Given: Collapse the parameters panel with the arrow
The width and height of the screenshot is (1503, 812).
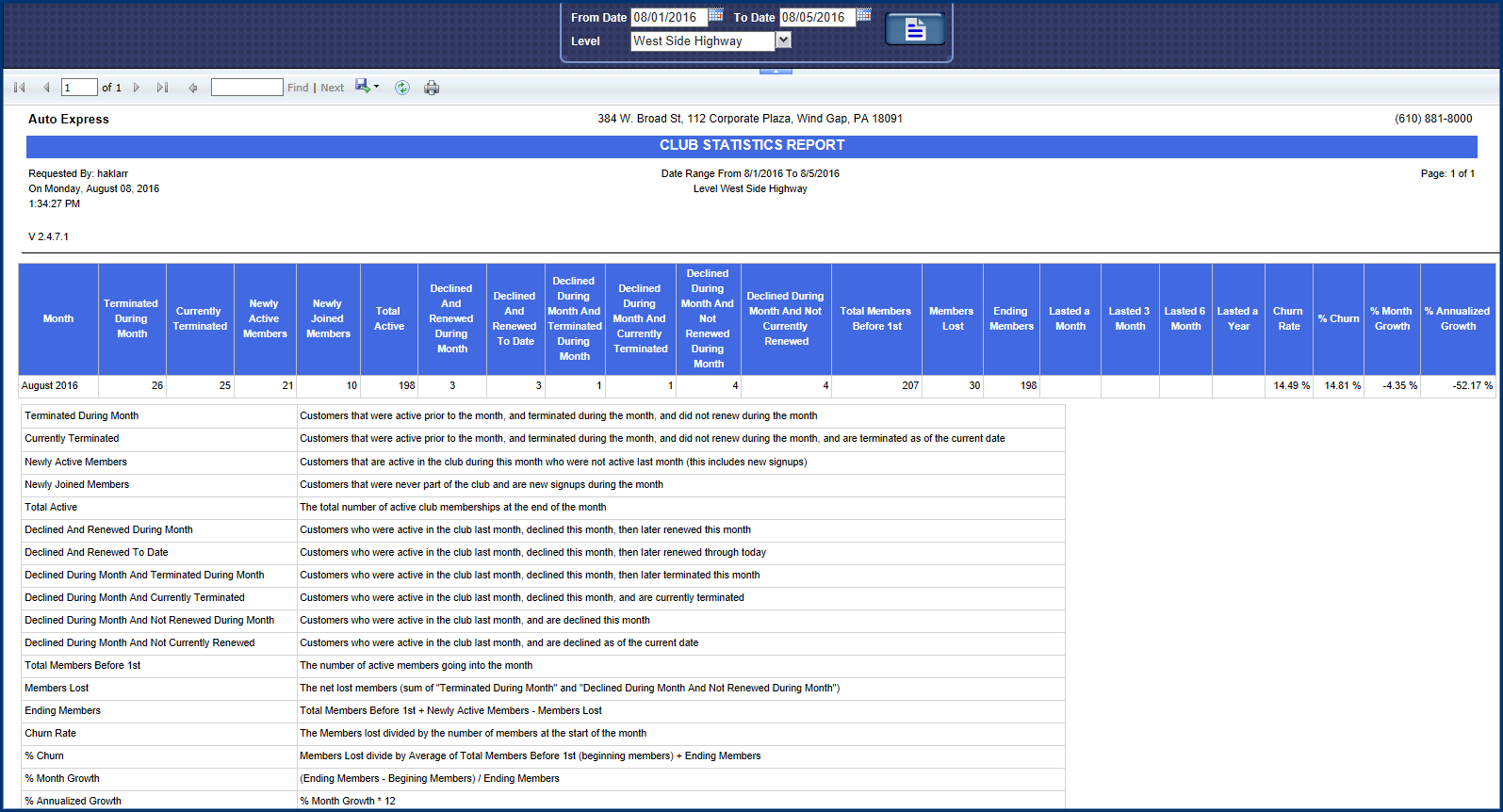Looking at the screenshot, I should pyautogui.click(x=776, y=70).
